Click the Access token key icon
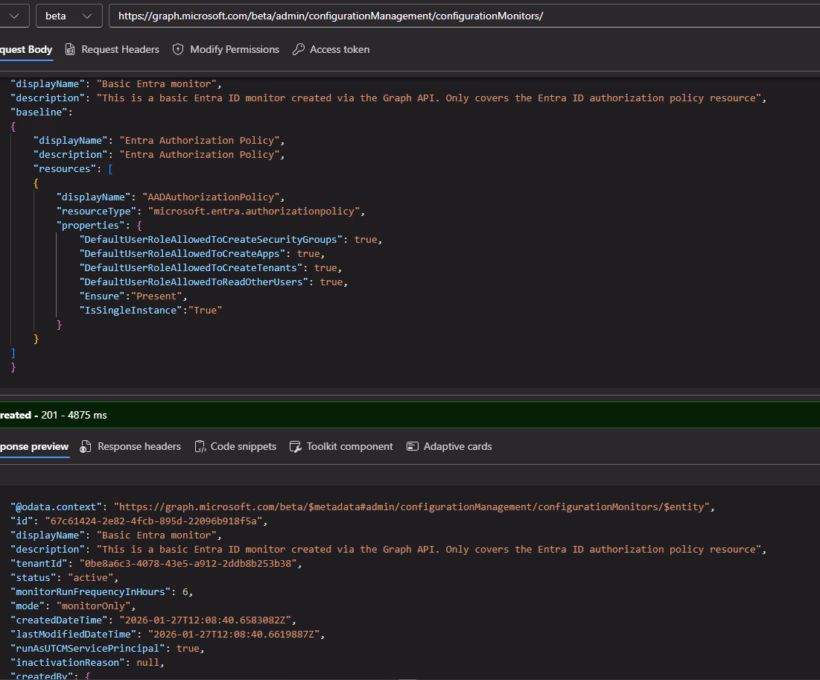 [x=299, y=50]
